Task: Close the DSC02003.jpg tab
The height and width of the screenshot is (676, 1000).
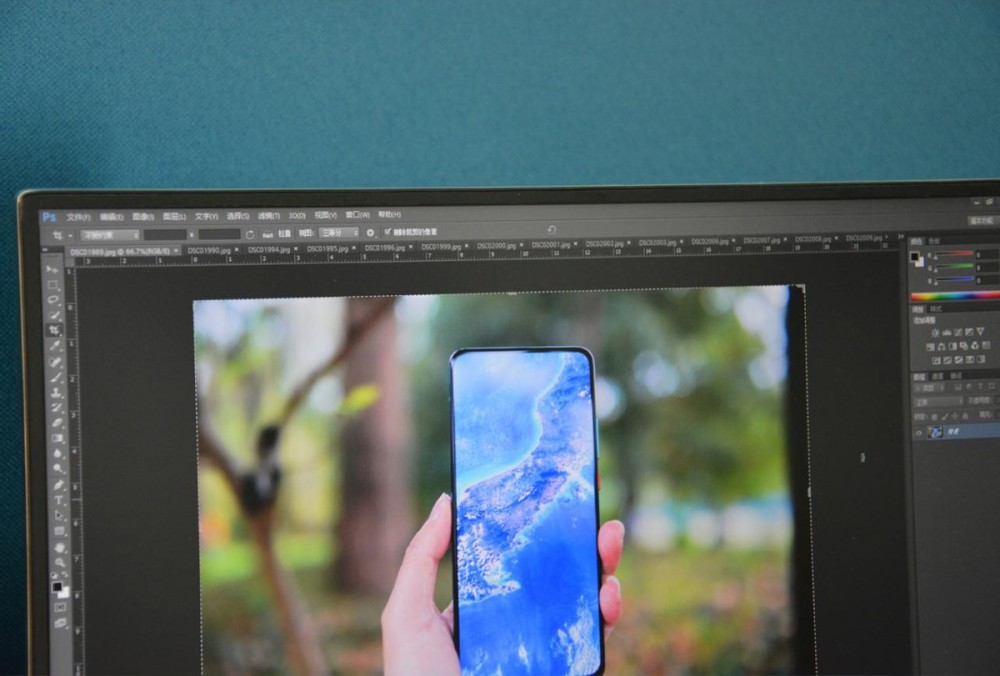Action: click(682, 242)
